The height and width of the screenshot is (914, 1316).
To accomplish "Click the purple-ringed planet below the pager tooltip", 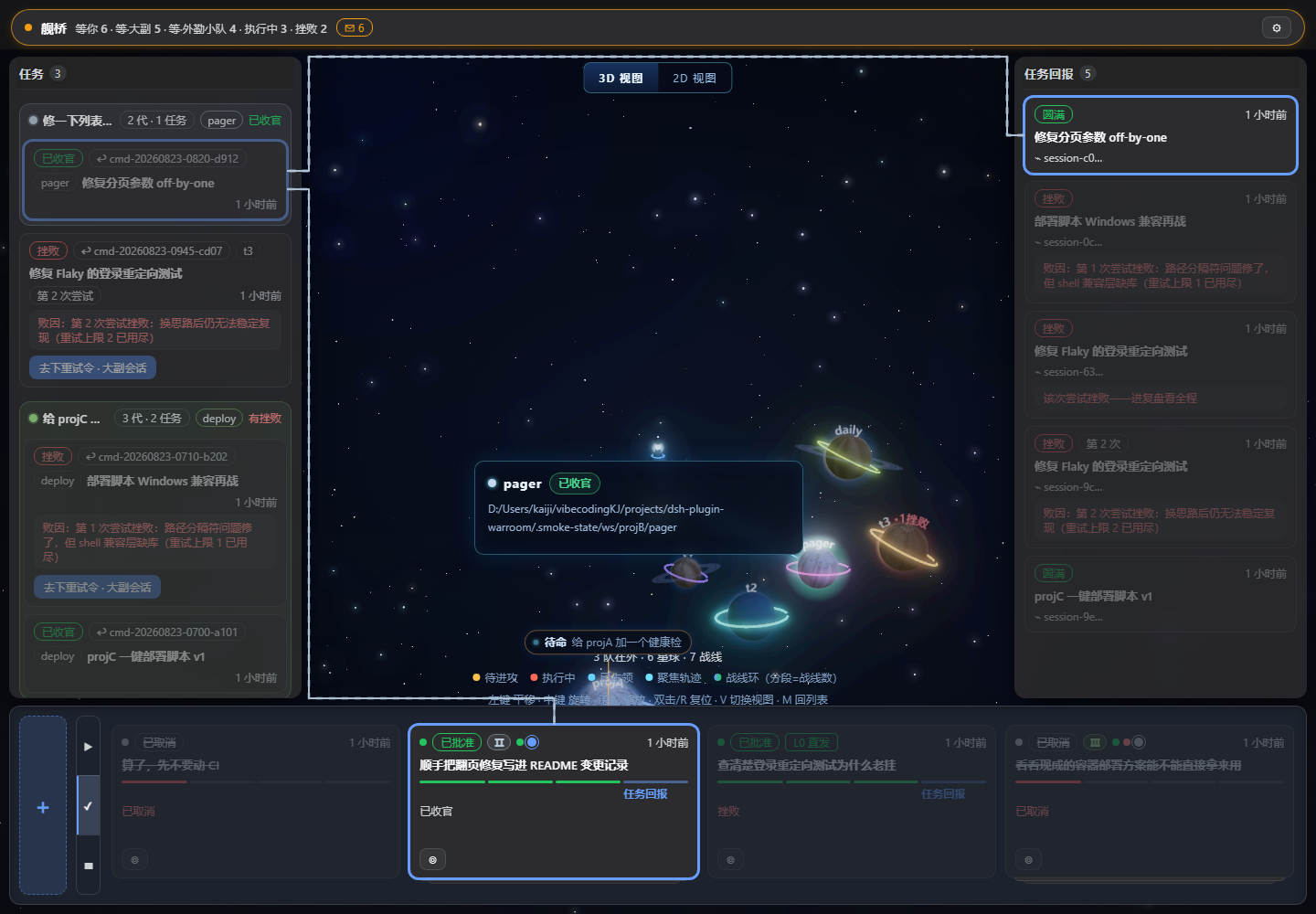I will tap(686, 570).
